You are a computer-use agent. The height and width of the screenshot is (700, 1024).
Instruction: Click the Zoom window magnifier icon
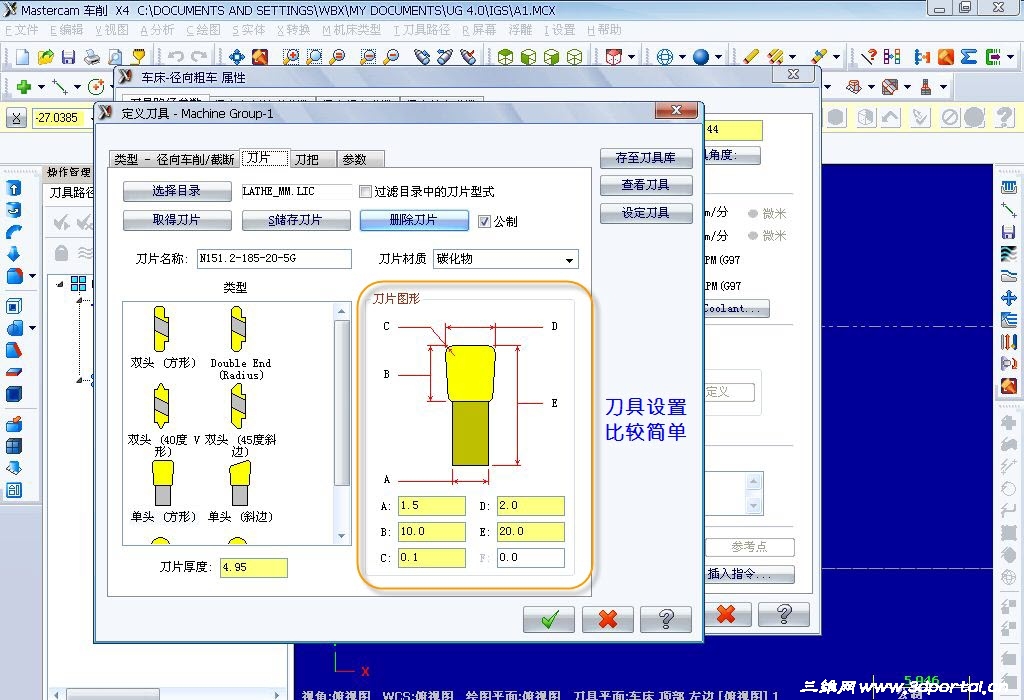coord(291,57)
